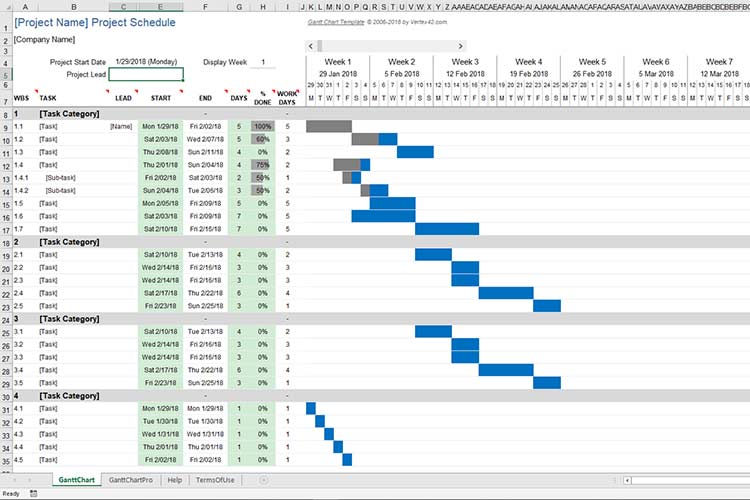The width and height of the screenshot is (750, 500).
Task: Select the Project Lead input cell
Action: click(x=146, y=74)
